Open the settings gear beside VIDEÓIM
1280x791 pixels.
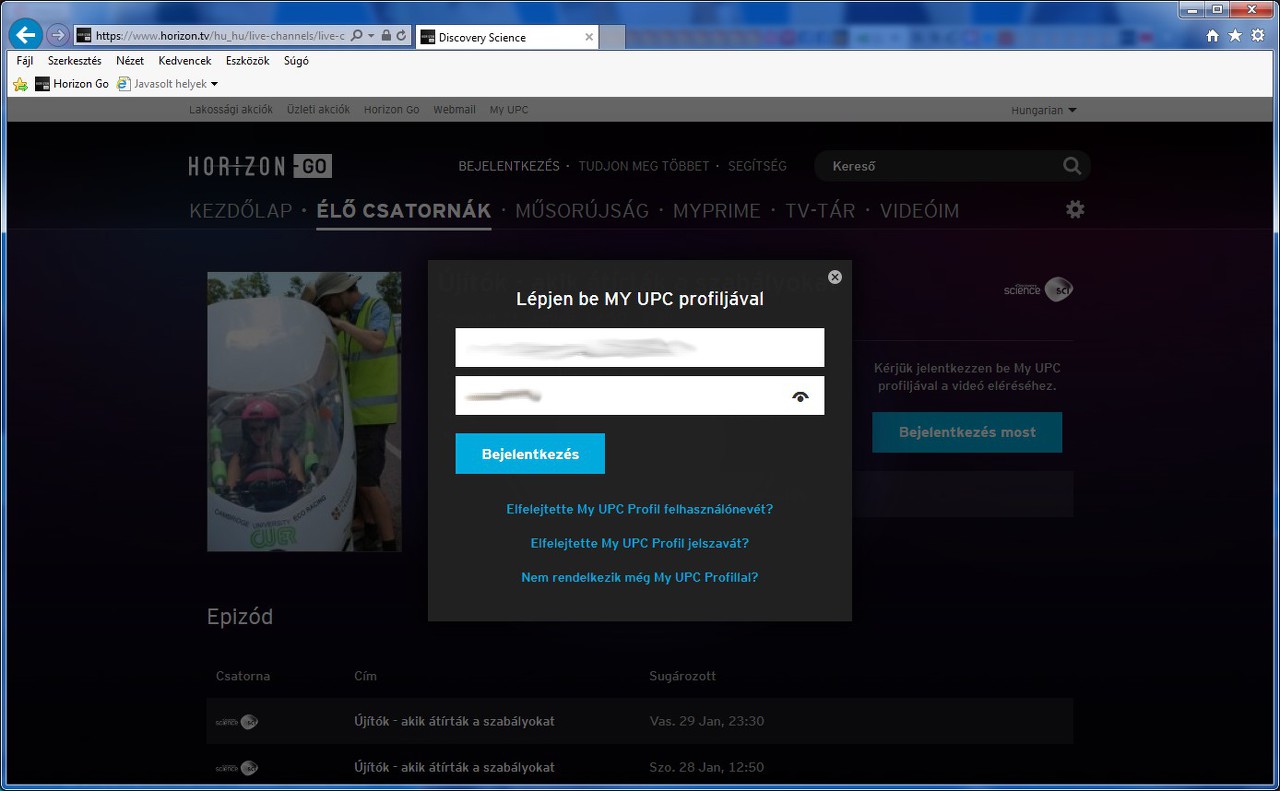(x=1075, y=209)
